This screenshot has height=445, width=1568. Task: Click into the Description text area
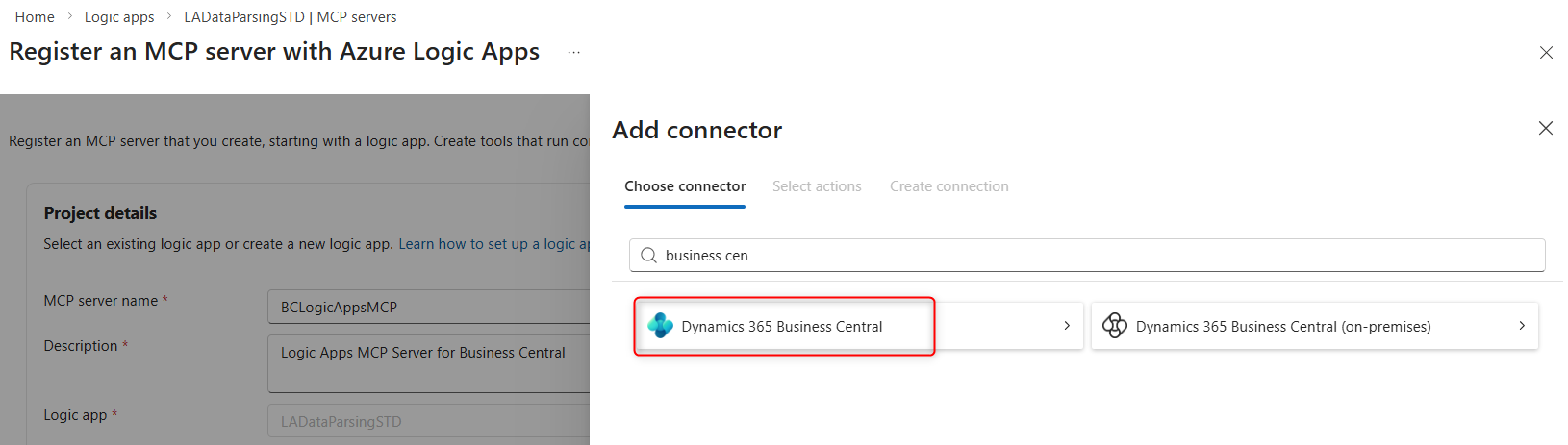click(x=428, y=363)
